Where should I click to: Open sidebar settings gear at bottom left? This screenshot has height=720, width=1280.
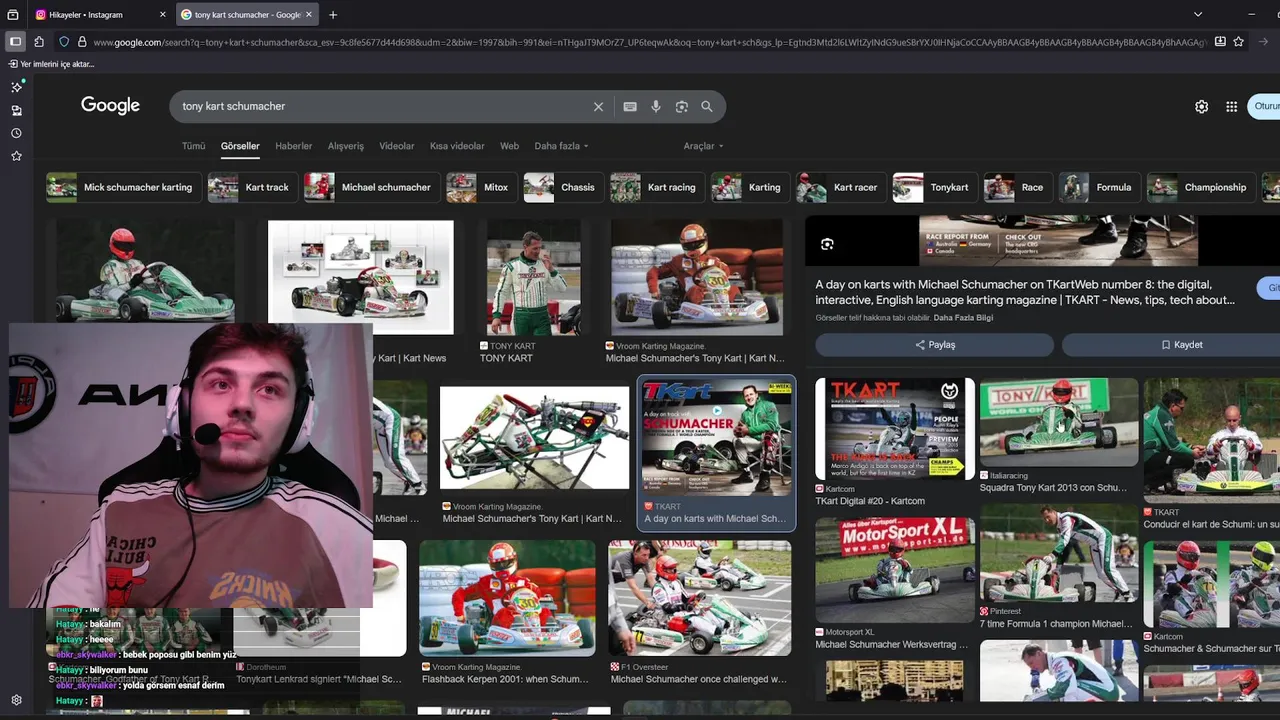[x=16, y=700]
